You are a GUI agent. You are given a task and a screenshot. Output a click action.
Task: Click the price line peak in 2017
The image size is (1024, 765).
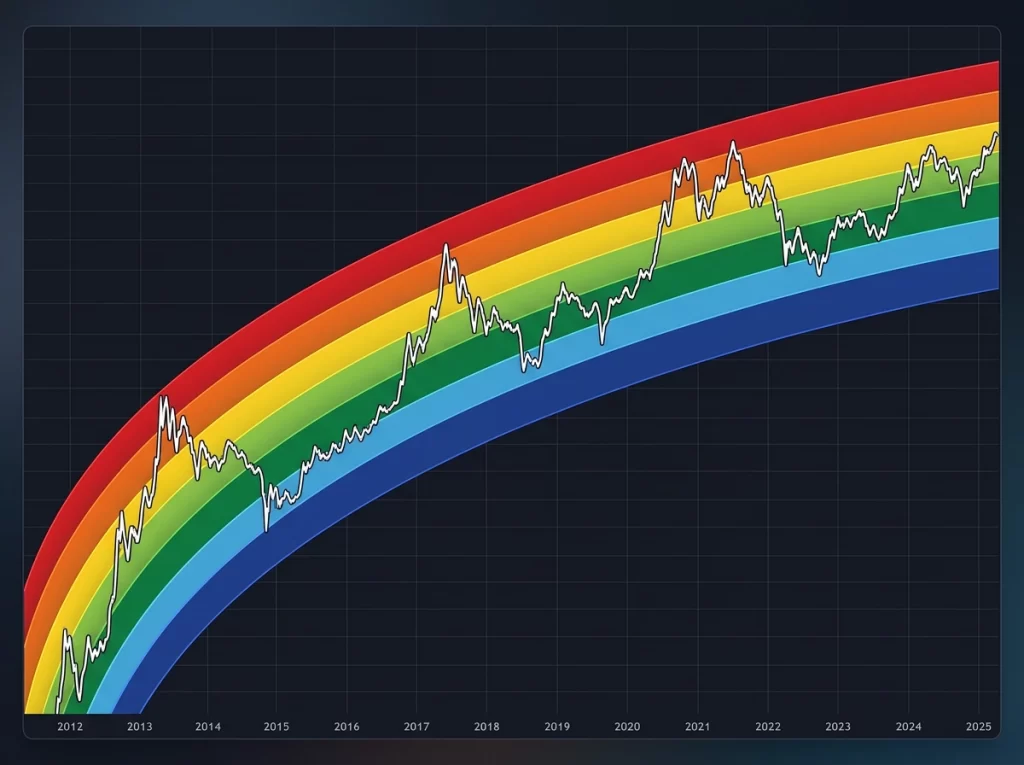coord(446,245)
